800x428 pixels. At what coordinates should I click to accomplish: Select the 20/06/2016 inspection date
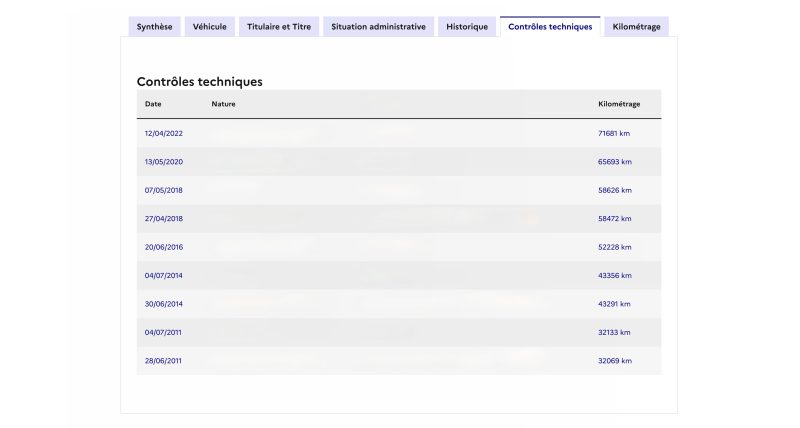click(164, 247)
